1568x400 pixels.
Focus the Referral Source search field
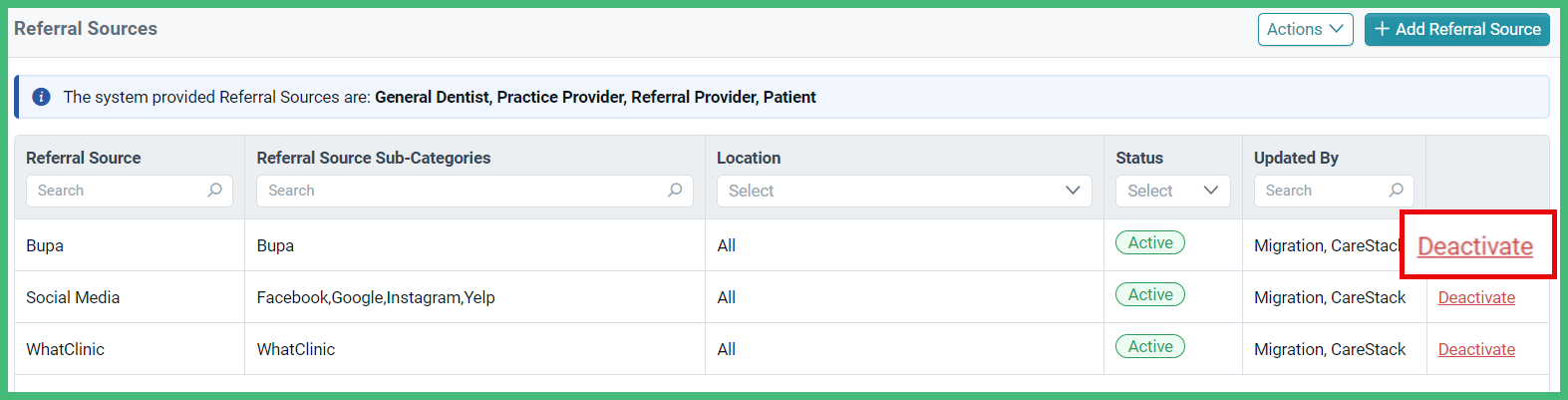[129, 191]
